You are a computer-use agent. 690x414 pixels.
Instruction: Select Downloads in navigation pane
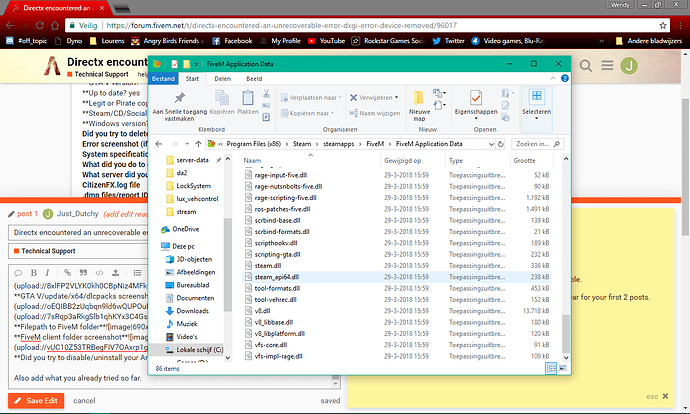192,311
